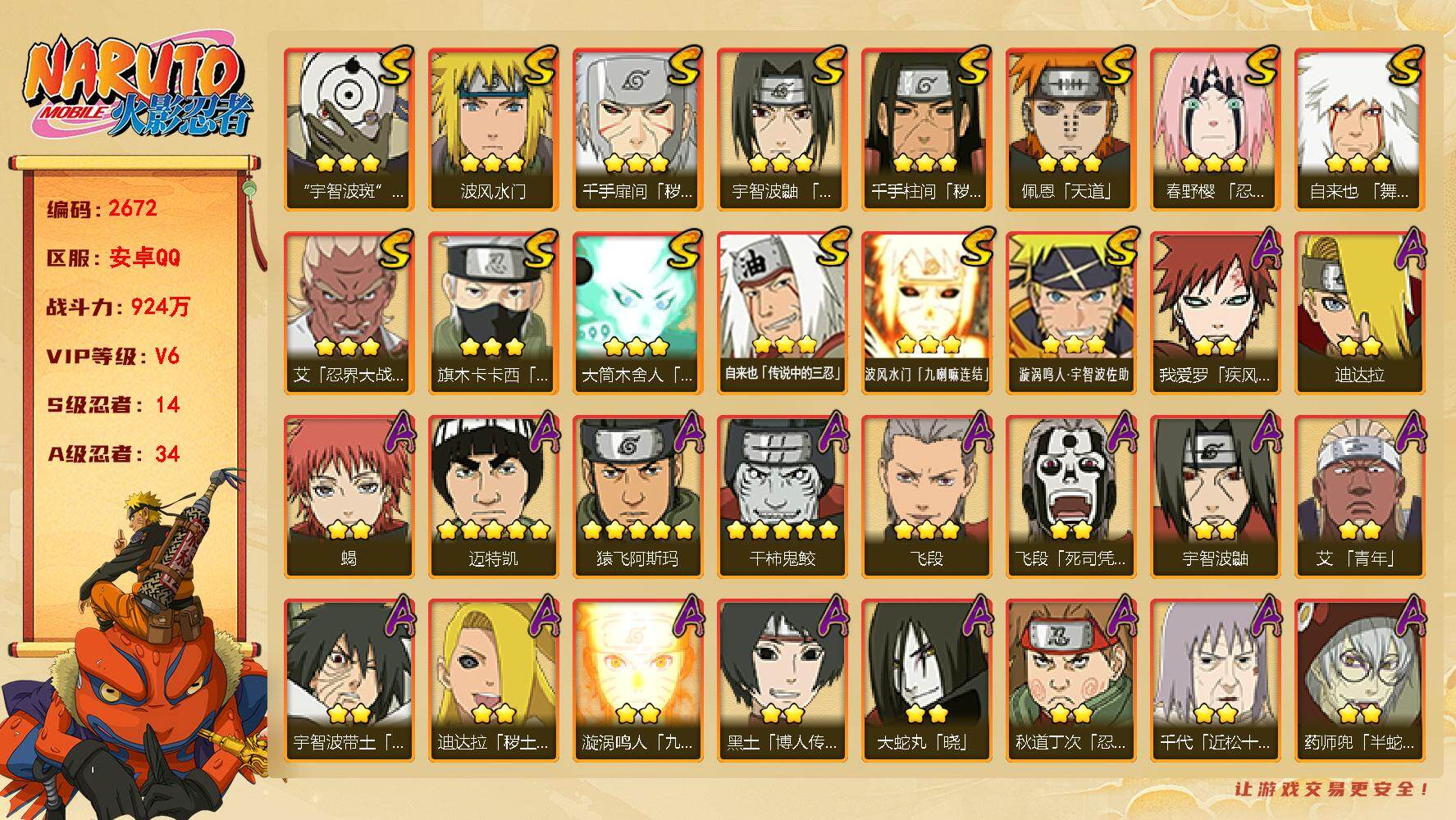
Task: Select the 迪达拉 A-rank ninja card
Action: pos(1359,312)
